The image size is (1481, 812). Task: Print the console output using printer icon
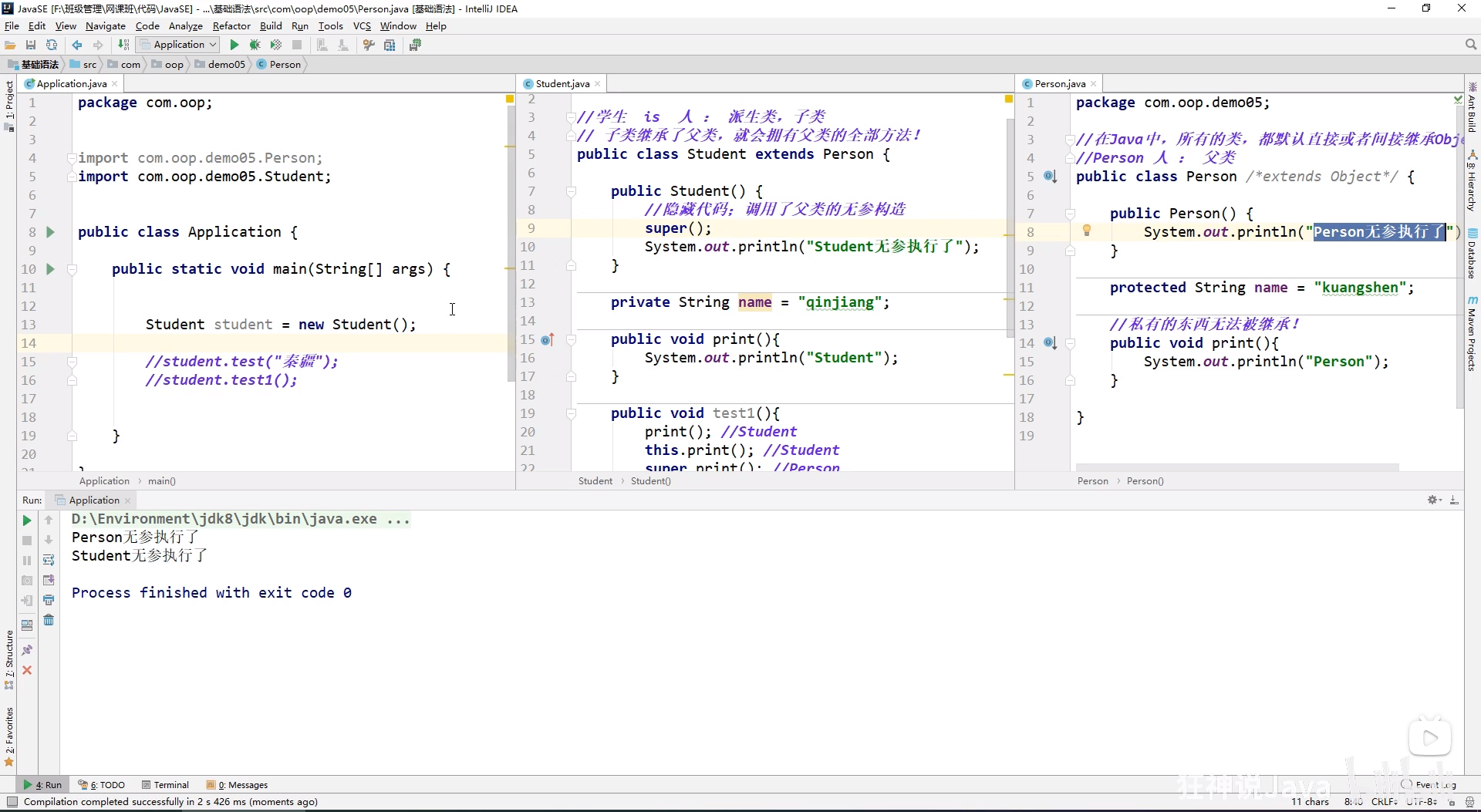coord(49,600)
